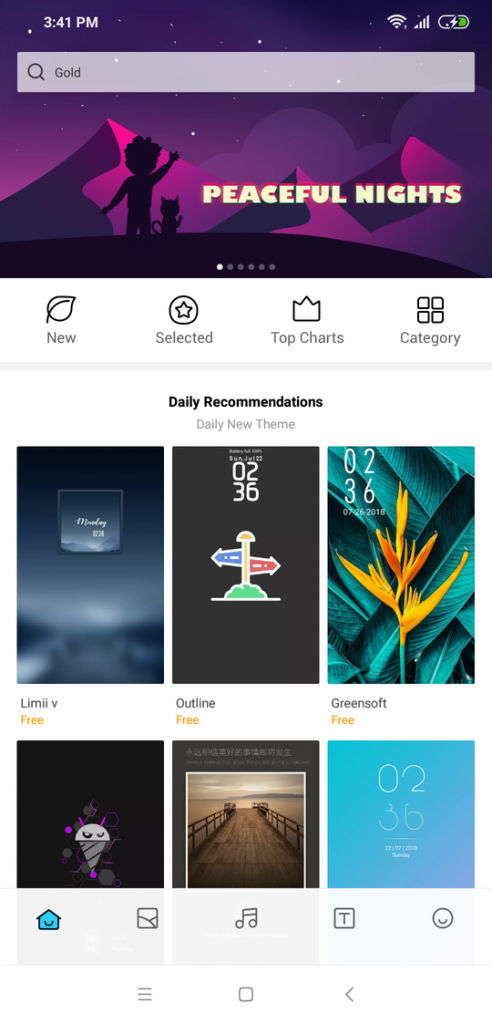Open account smiley face tab
This screenshot has height=1024, width=492.
pyautogui.click(x=443, y=918)
